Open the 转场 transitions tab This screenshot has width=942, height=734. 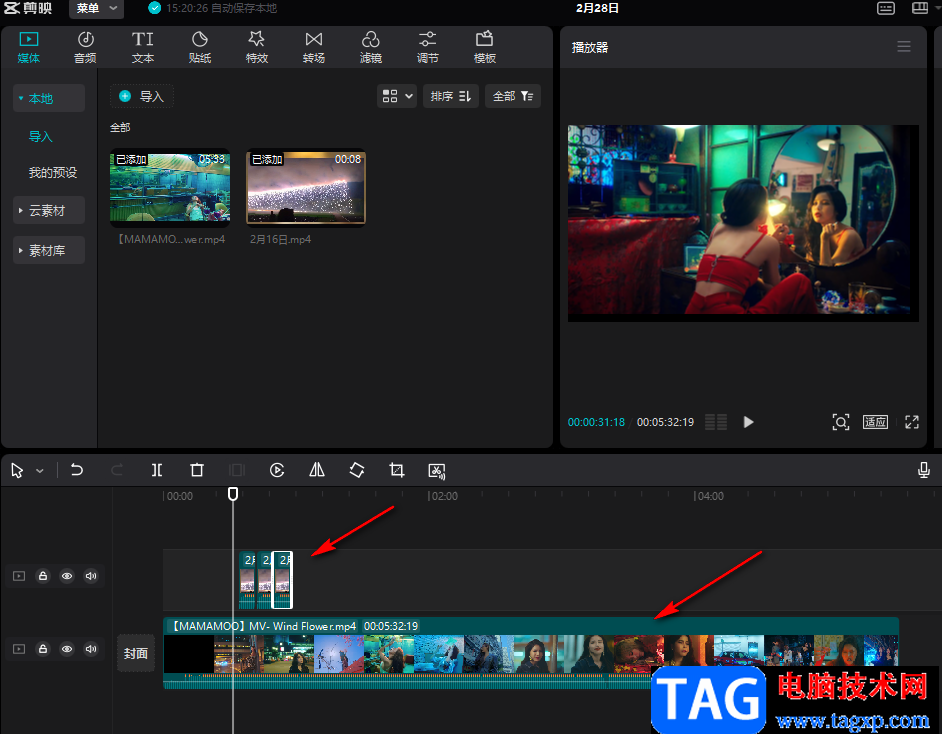[314, 47]
